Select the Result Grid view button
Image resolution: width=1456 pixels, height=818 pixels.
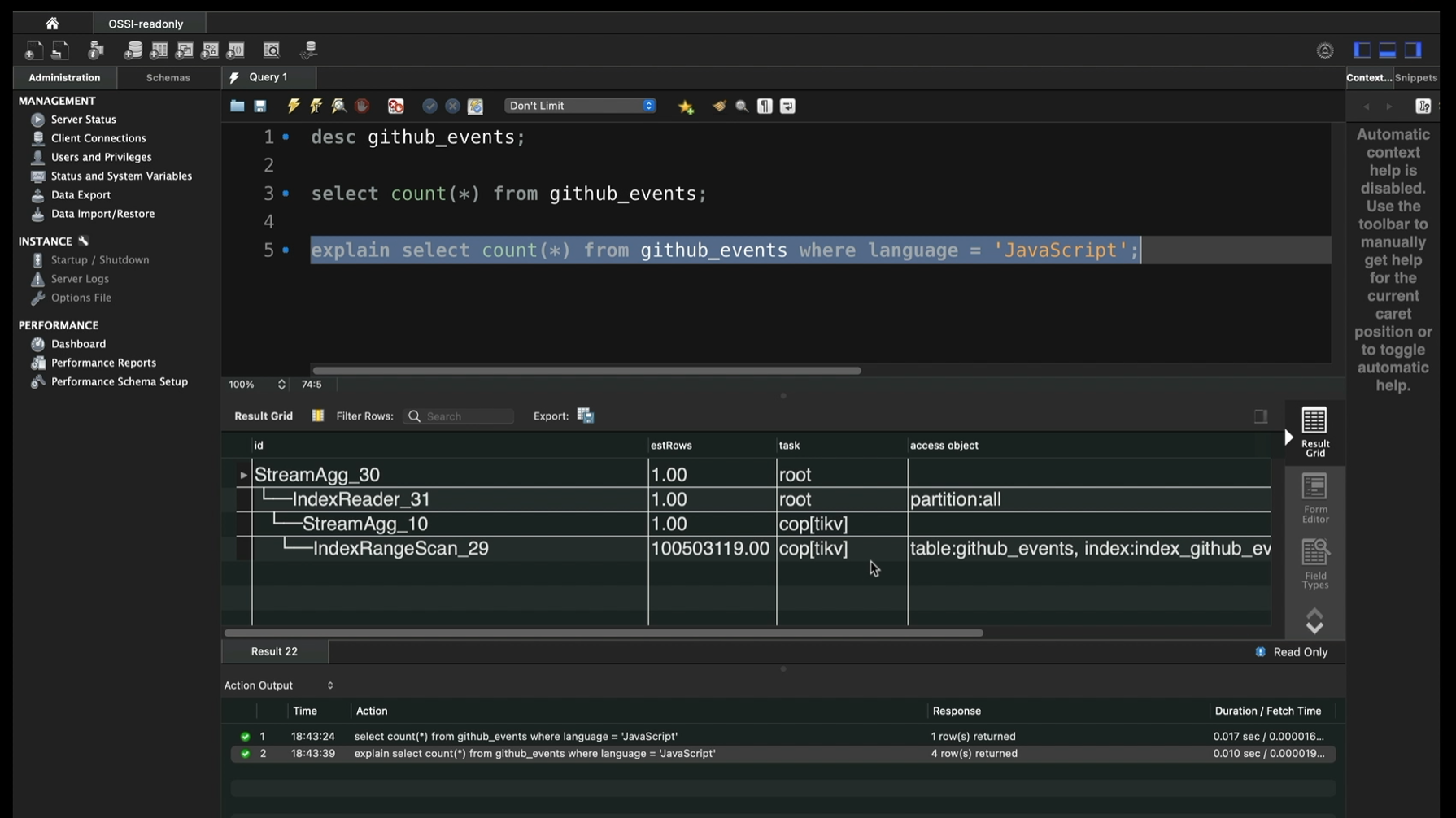1314,432
